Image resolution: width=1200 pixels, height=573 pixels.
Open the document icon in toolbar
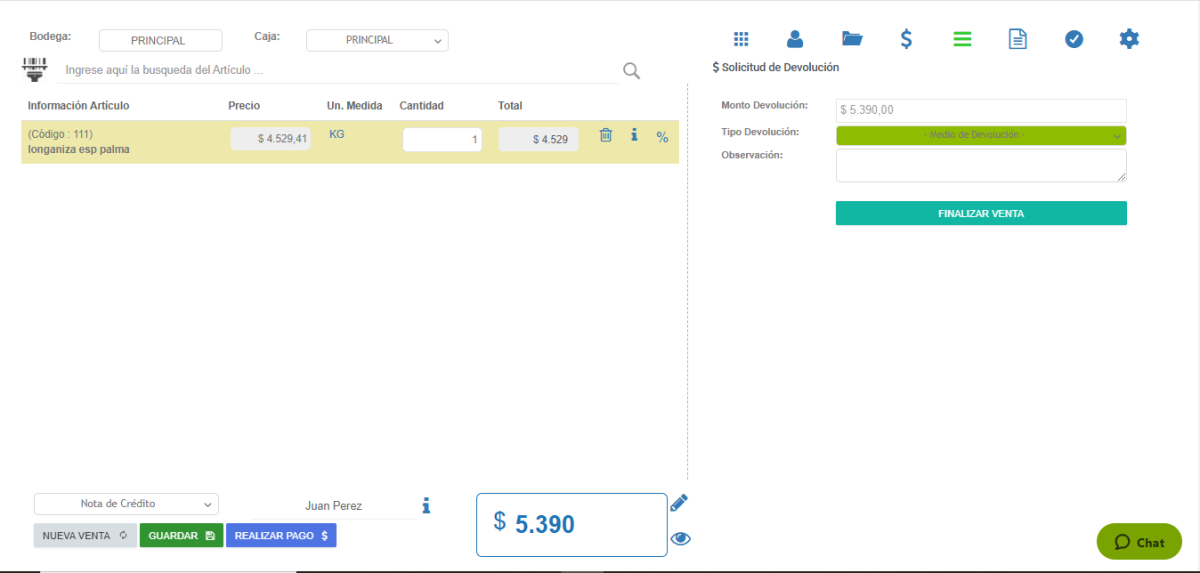(1017, 39)
